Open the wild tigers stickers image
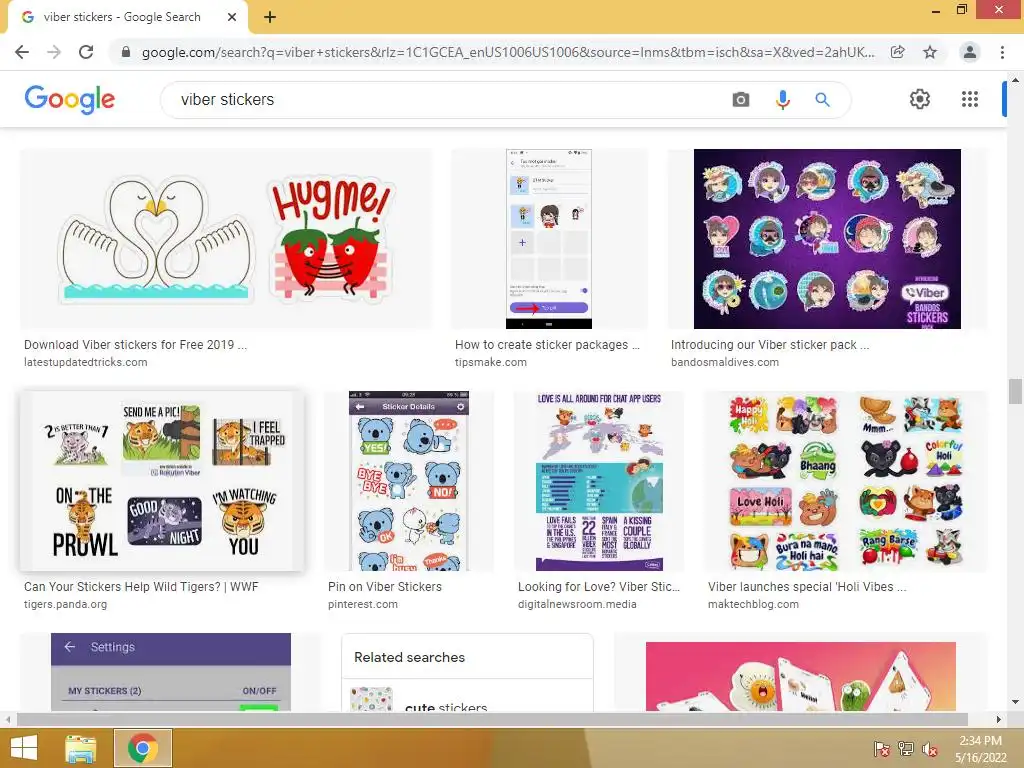 click(x=162, y=481)
